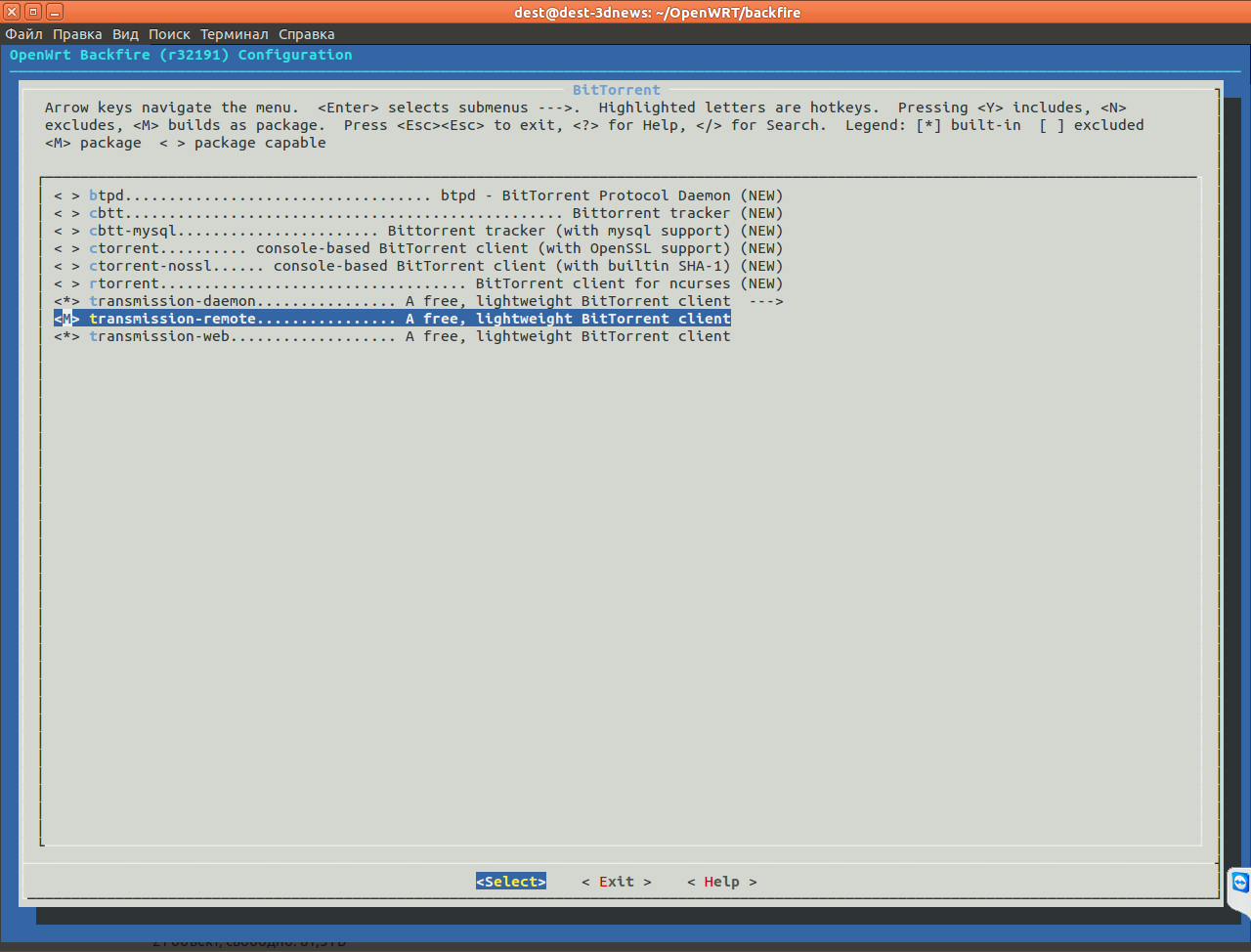
Task: Choose the Exit button
Action: (617, 882)
